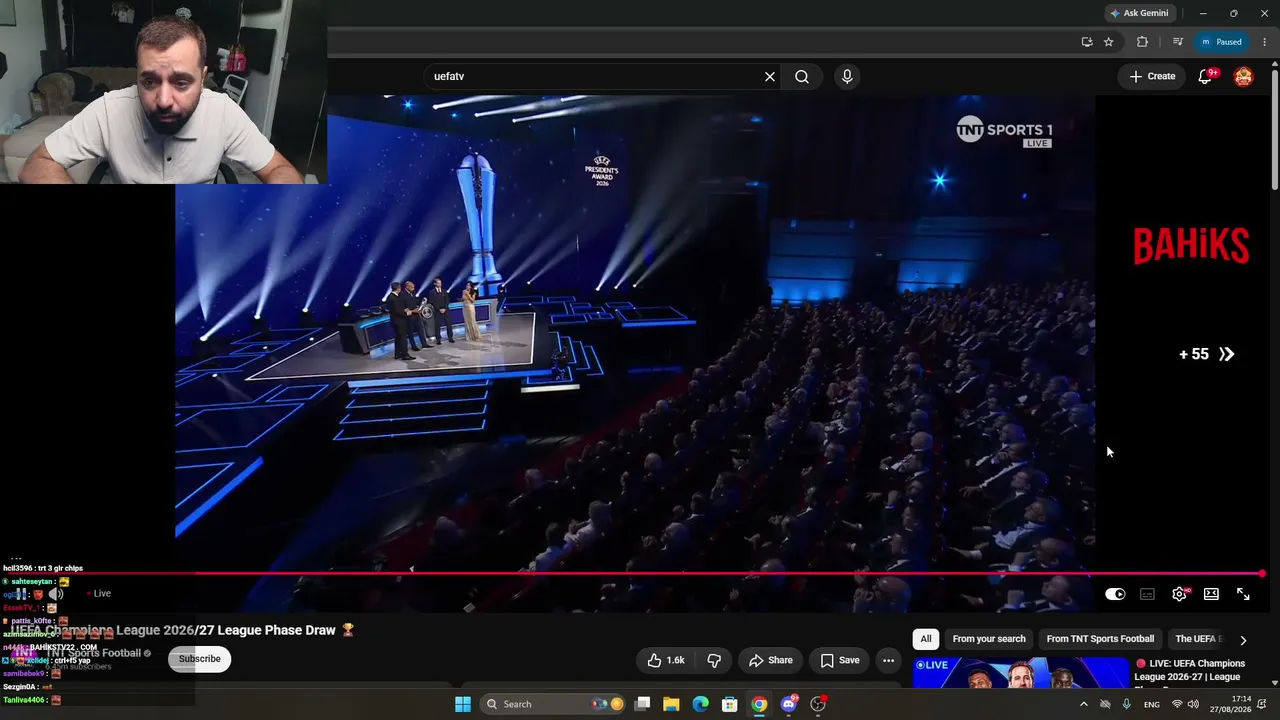The image size is (1280, 720).
Task: Enter full screen in the video player
Action: (x=1243, y=594)
